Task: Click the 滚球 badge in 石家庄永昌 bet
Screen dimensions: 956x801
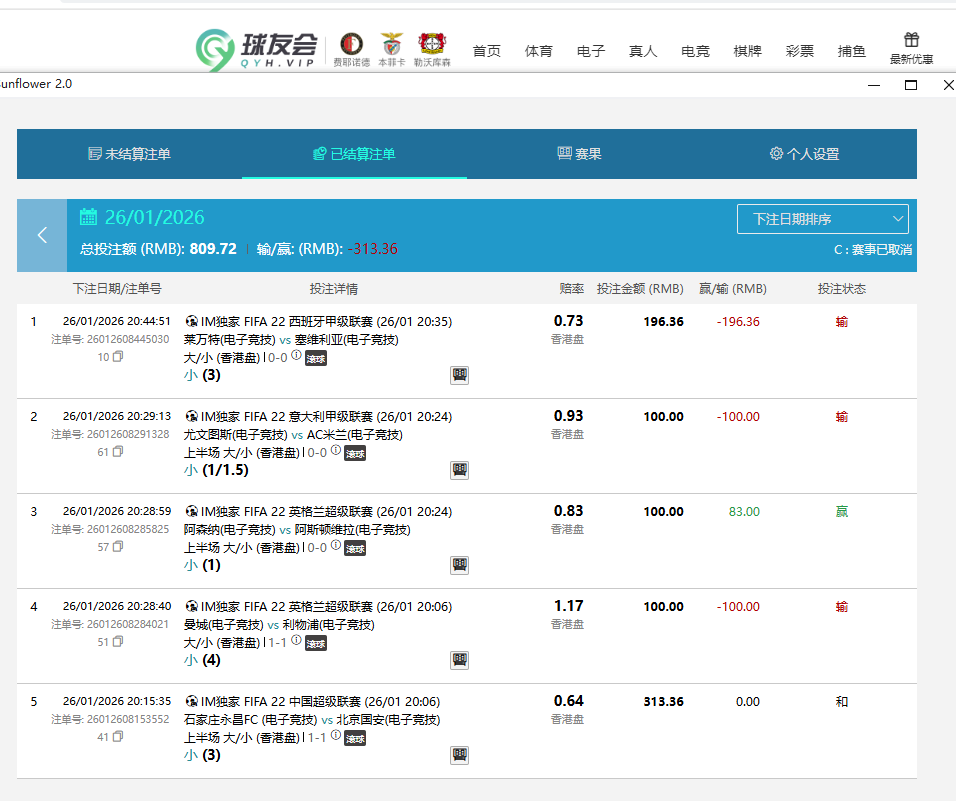Action: 355,738
